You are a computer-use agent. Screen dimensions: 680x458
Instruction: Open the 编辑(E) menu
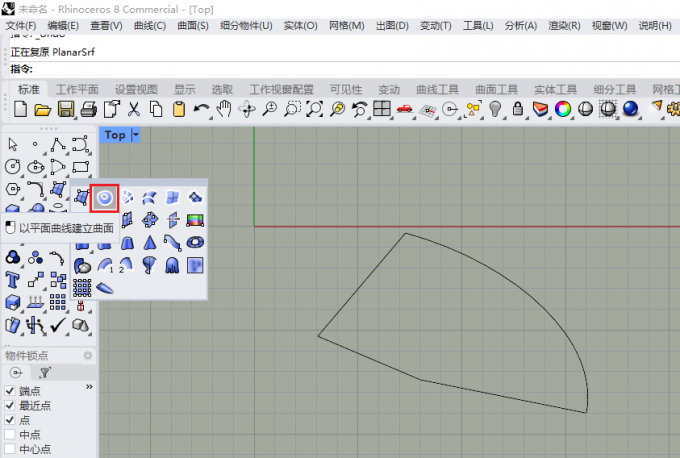click(x=63, y=26)
